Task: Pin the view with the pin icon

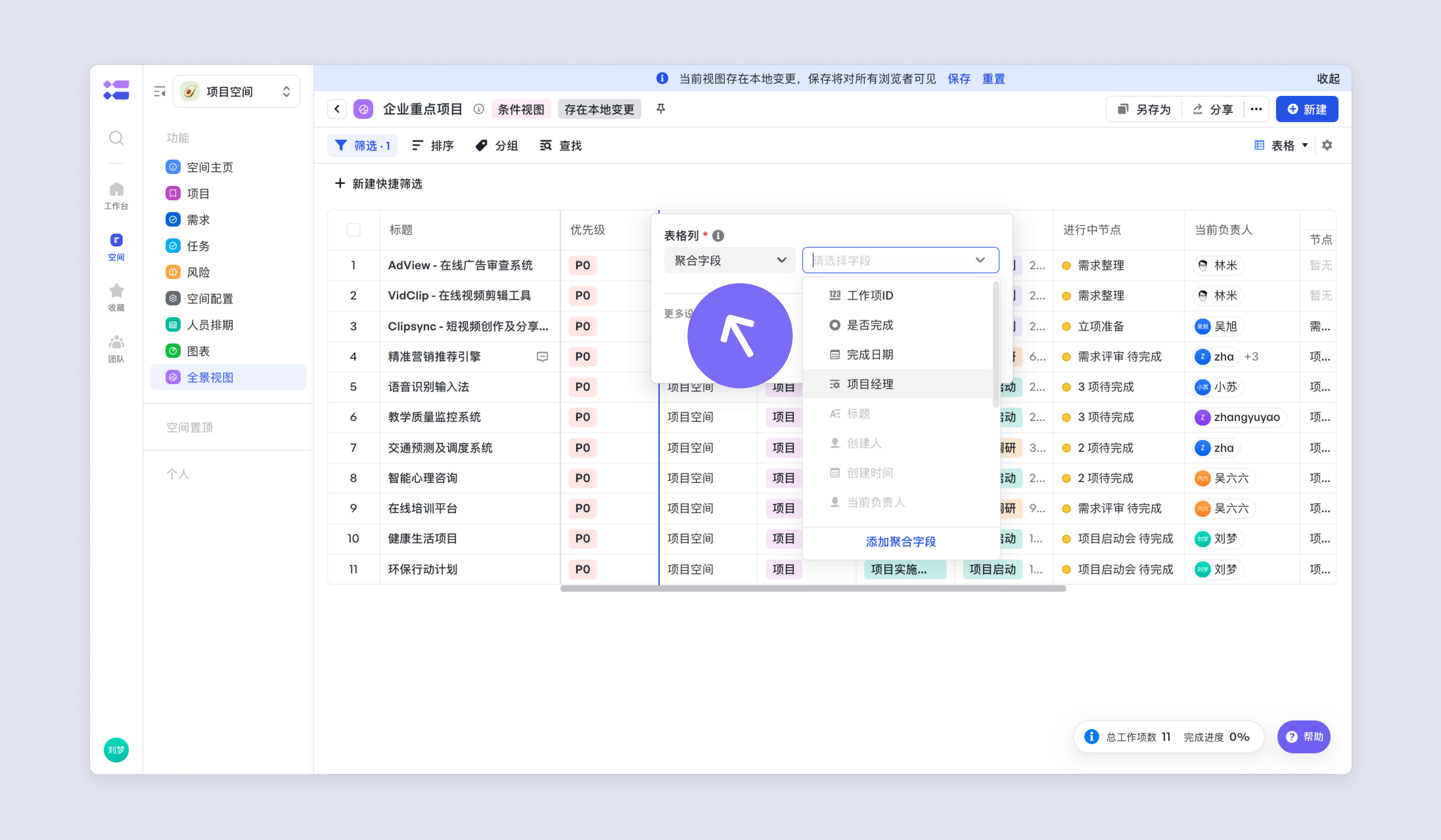Action: pos(660,109)
